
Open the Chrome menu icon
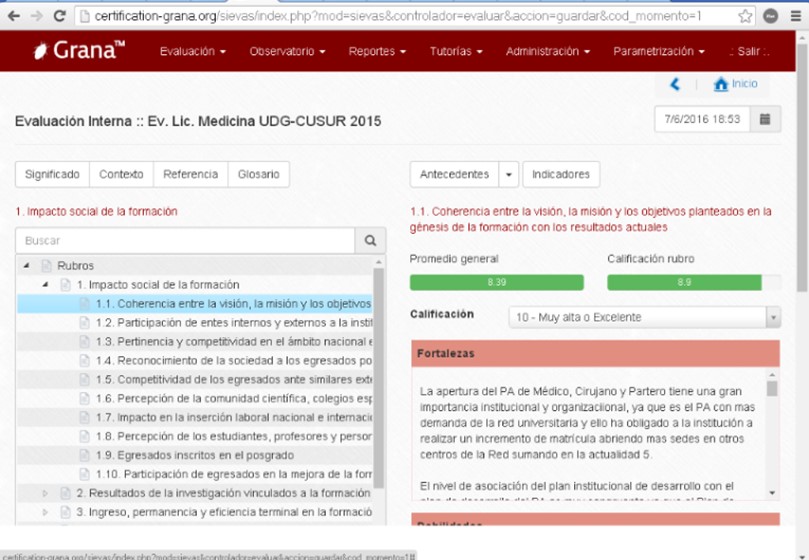pyautogui.click(x=796, y=16)
